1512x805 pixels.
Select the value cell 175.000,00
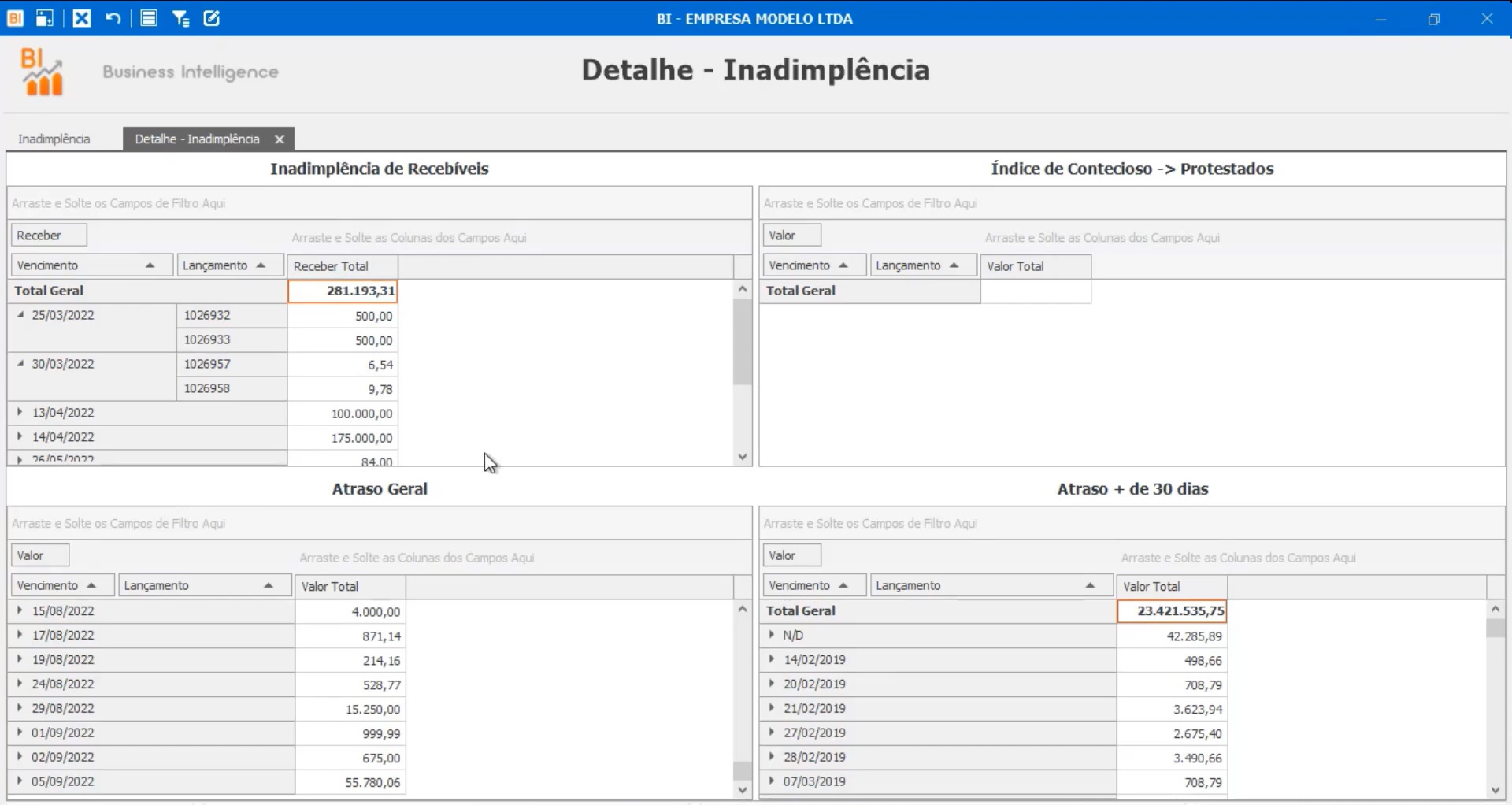click(x=343, y=437)
